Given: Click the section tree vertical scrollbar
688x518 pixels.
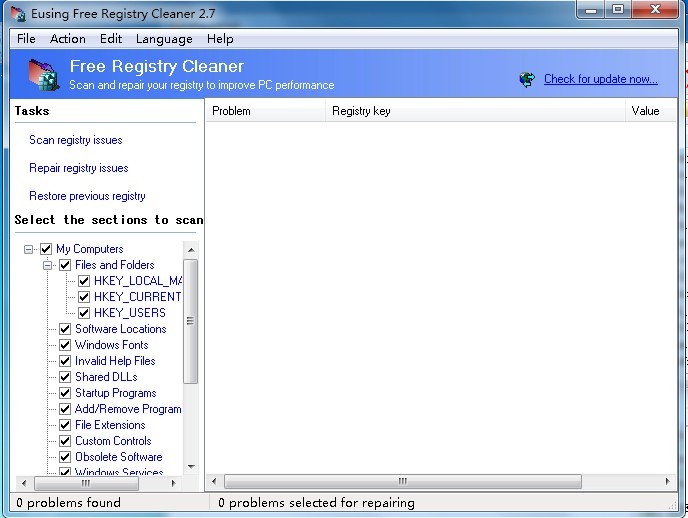Looking at the screenshot, I should point(190,320).
